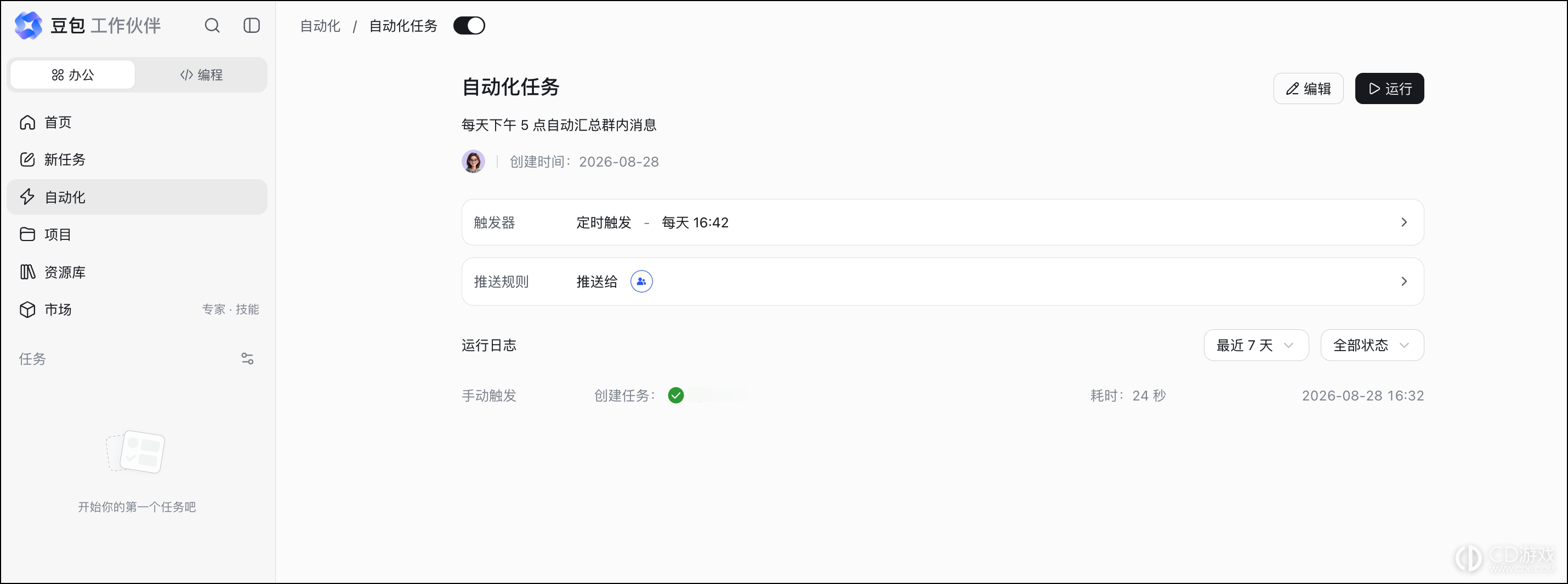Click the search magnifier icon in sidebar header

point(212,26)
